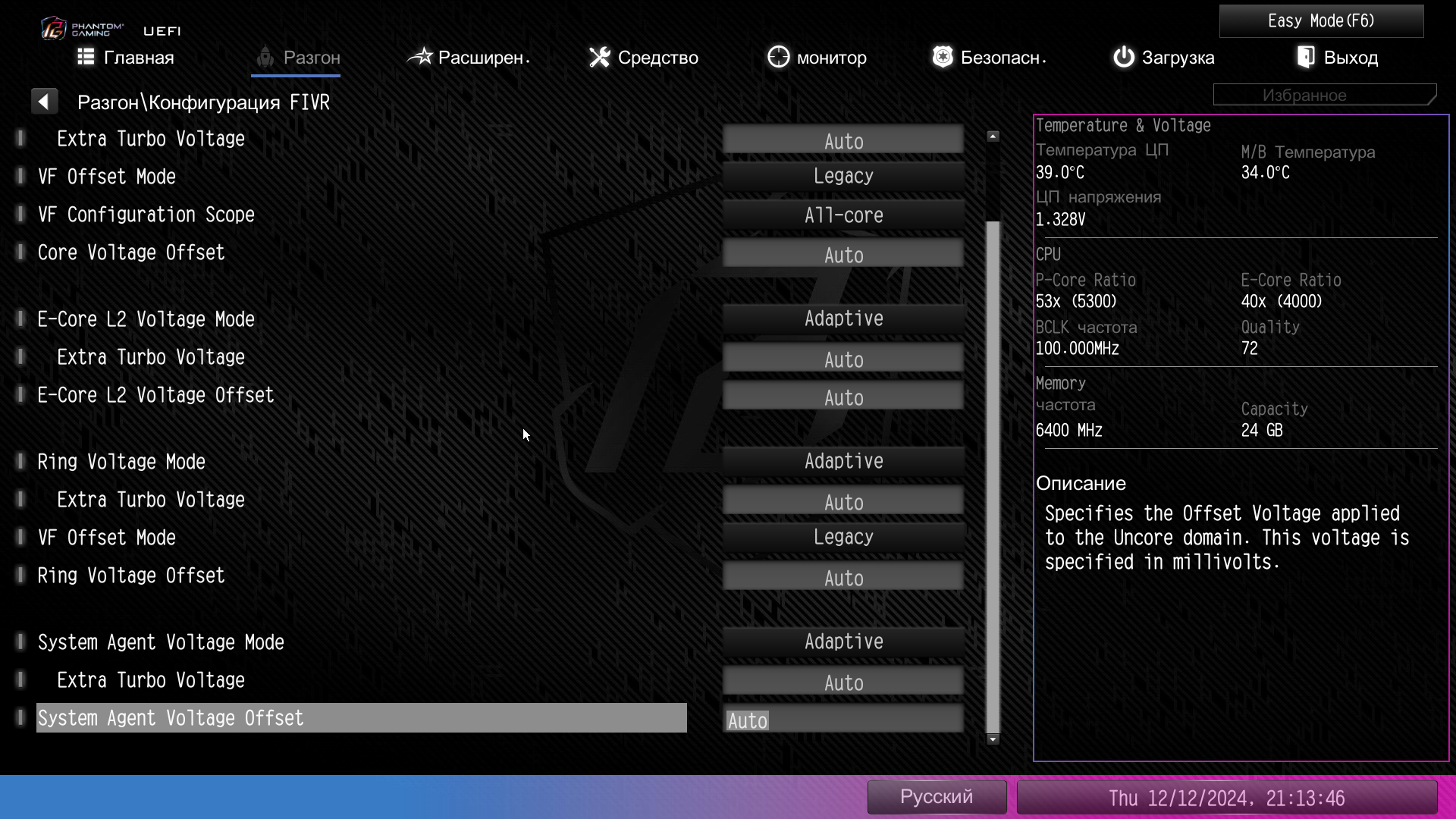The width and height of the screenshot is (1456, 819).
Task: Click the Загрузка power icon
Action: (1123, 57)
